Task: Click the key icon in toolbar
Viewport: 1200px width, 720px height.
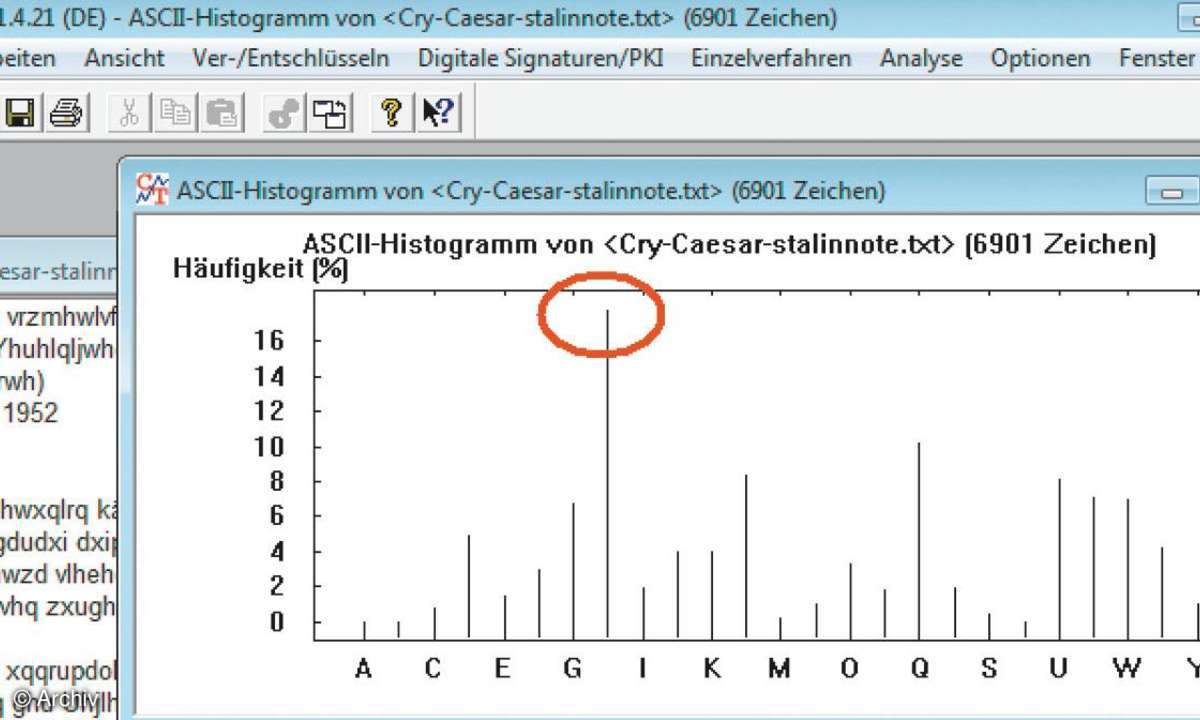Action: [x=283, y=113]
